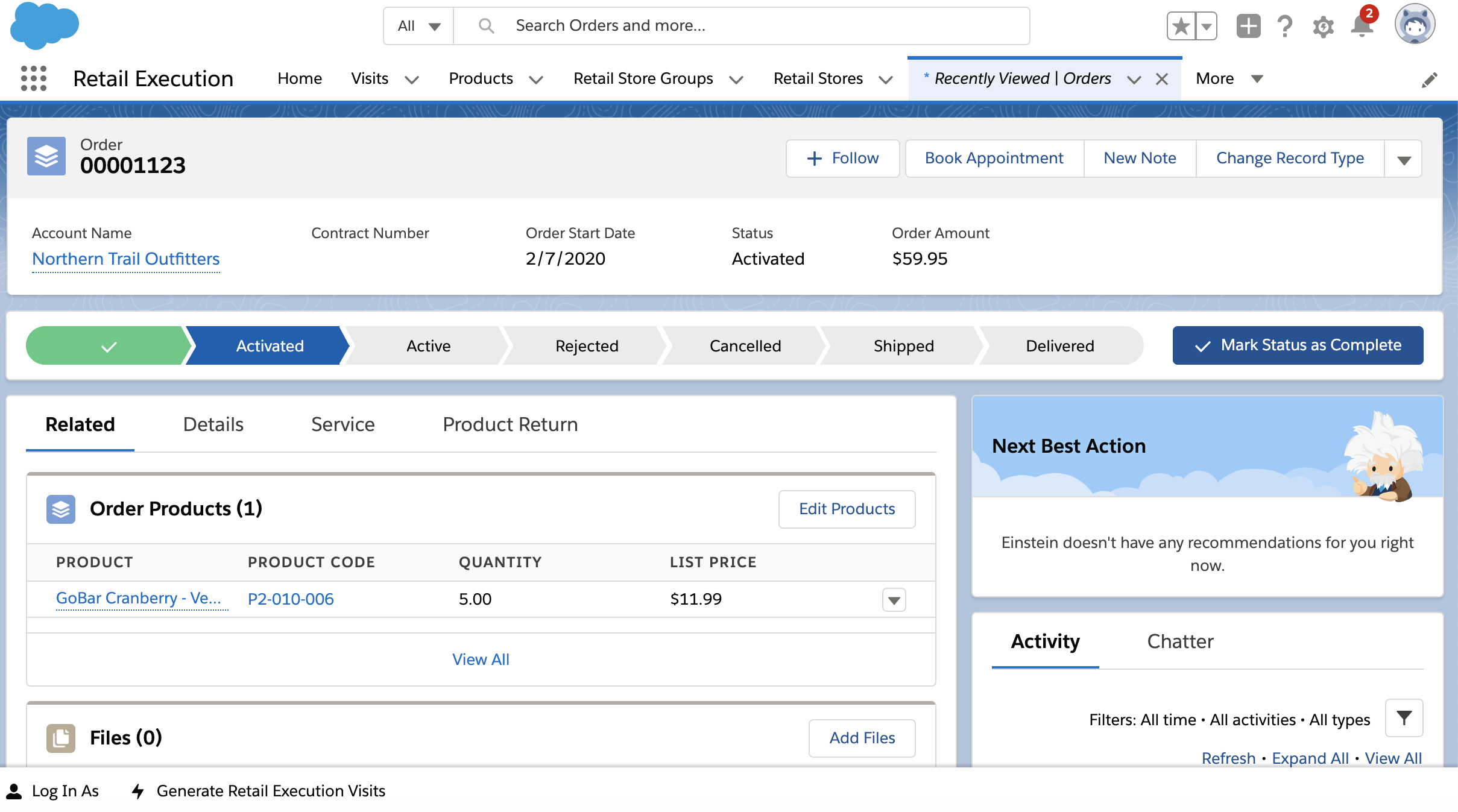The height and width of the screenshot is (812, 1458).
Task: Expand the All search scope dropdown
Action: click(x=419, y=26)
